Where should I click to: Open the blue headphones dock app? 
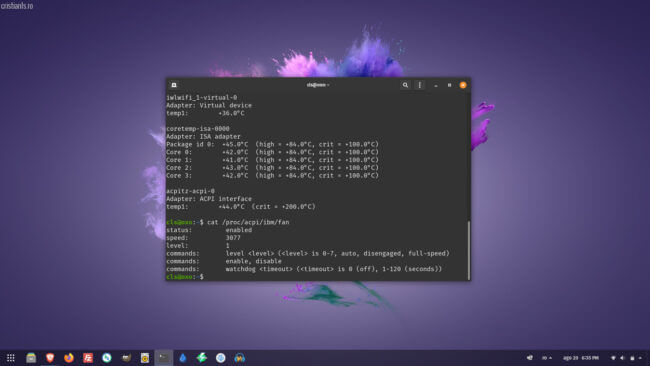click(x=240, y=358)
